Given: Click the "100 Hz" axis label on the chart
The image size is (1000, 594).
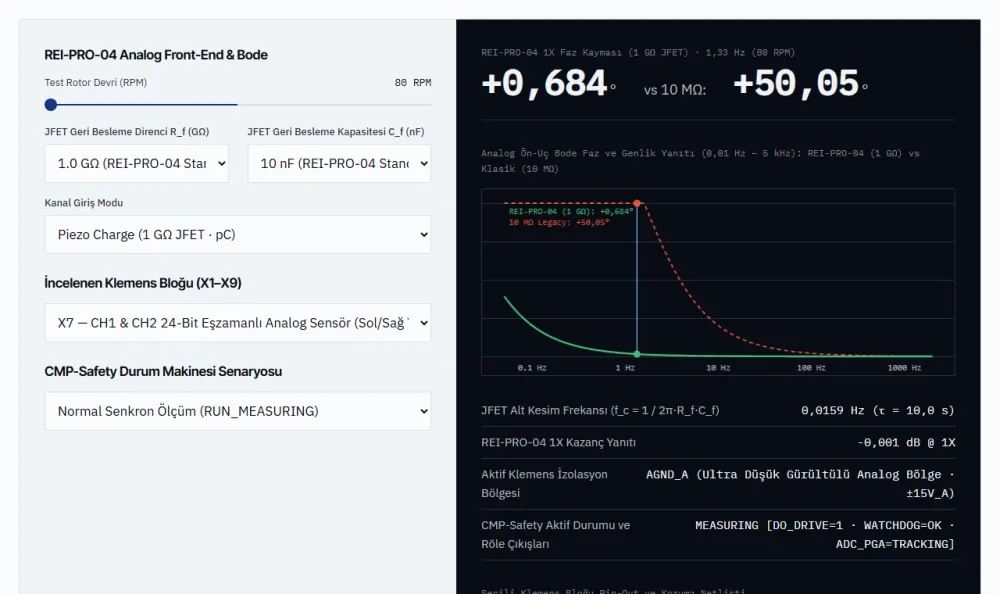Looking at the screenshot, I should tap(811, 368).
